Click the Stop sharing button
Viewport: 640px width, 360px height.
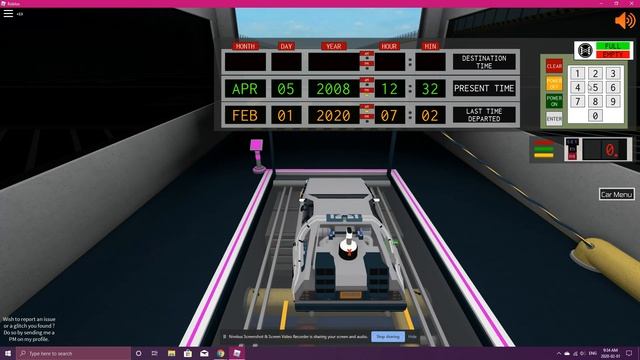[x=388, y=337]
